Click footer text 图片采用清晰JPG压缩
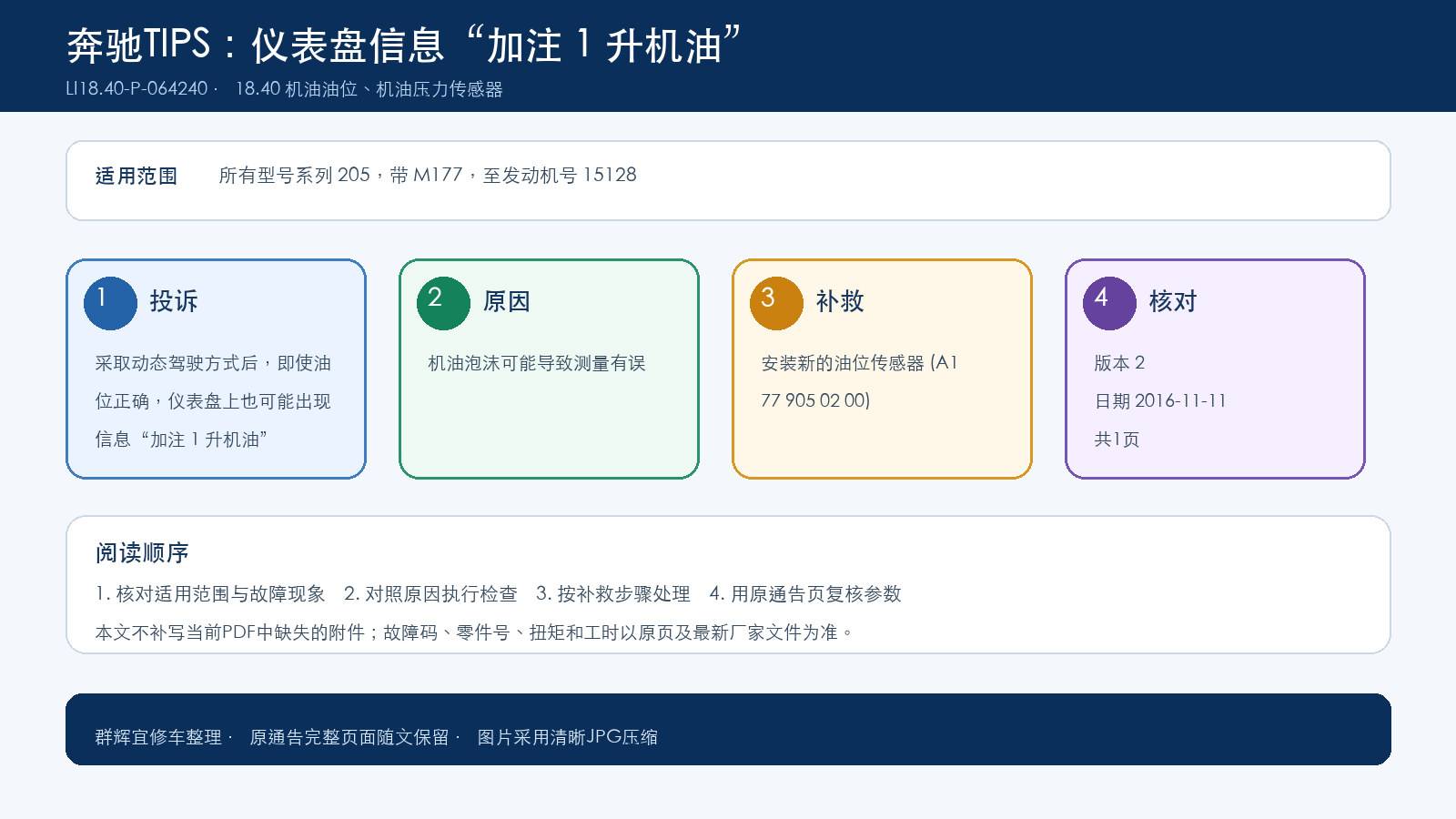 pyautogui.click(x=568, y=737)
